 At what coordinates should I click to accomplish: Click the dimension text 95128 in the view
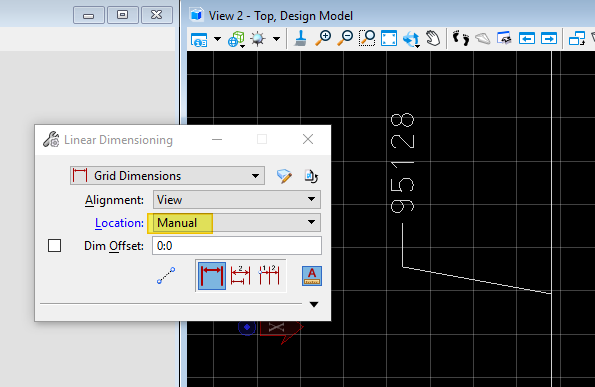pos(402,163)
